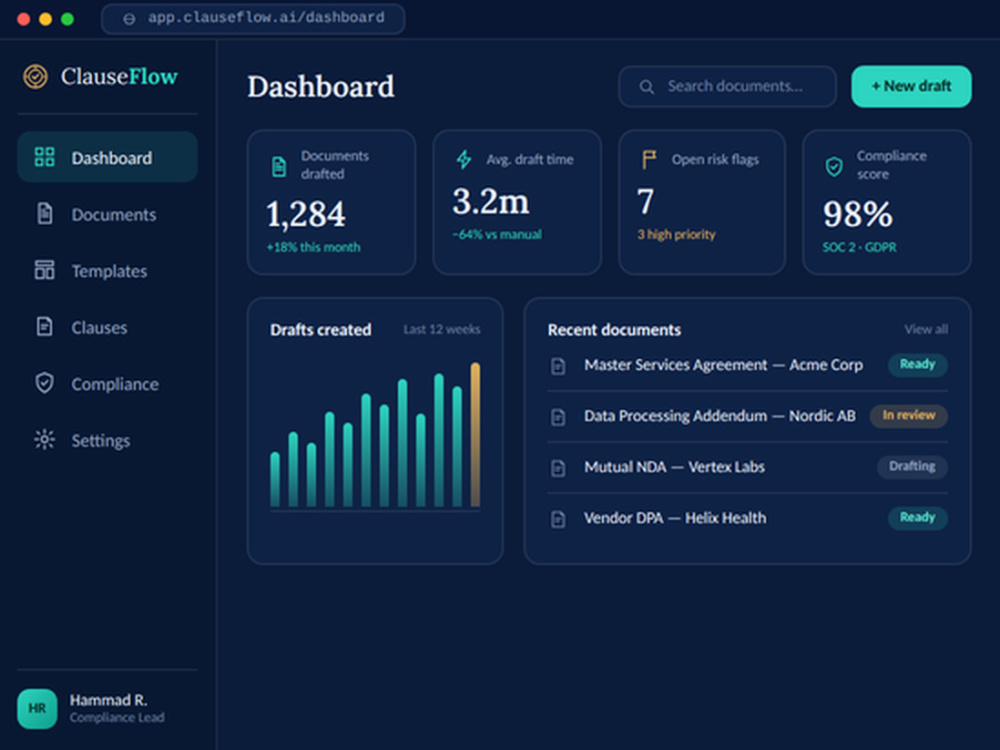Open the Clauses icon in sidebar

tap(45, 327)
